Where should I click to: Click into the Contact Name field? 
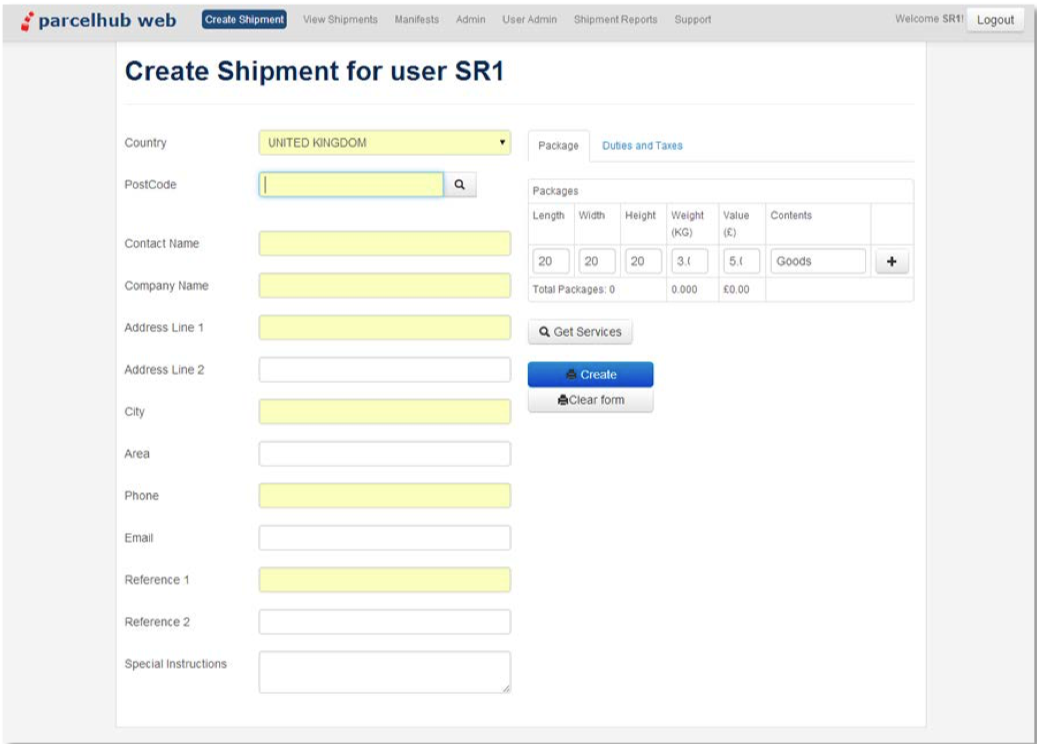coord(384,244)
